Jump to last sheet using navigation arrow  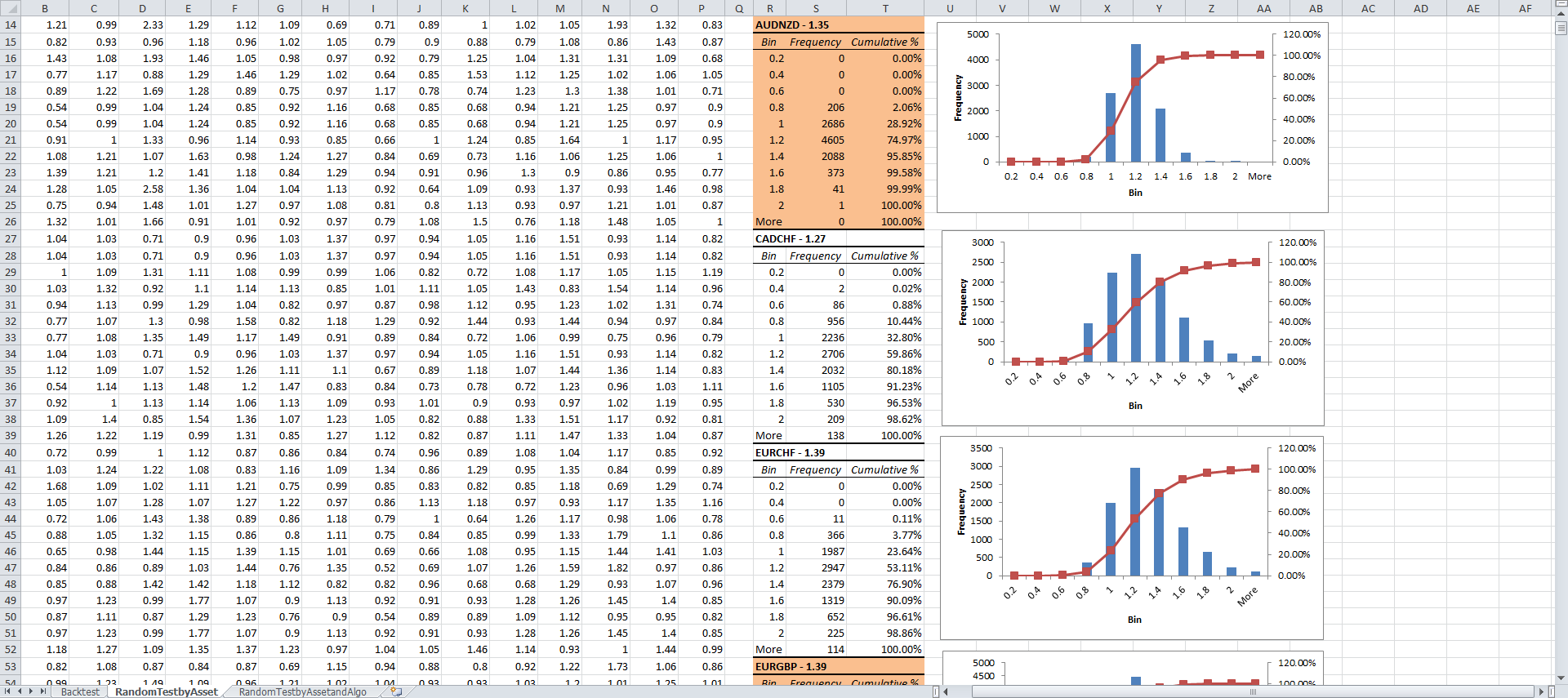(43, 691)
